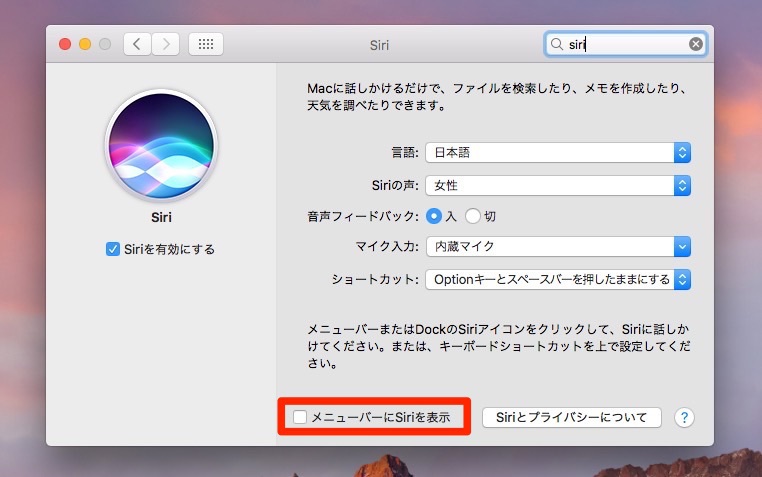Screen dimensions: 762x477
Task: Select 入 for 音声フィードバック
Action: click(433, 216)
